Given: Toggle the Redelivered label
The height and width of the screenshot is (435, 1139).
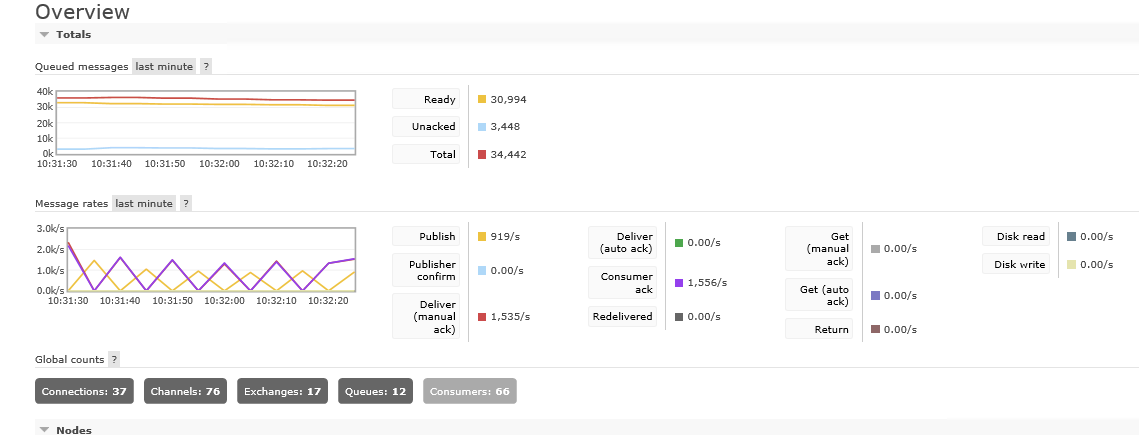Looking at the screenshot, I should pos(623,317).
